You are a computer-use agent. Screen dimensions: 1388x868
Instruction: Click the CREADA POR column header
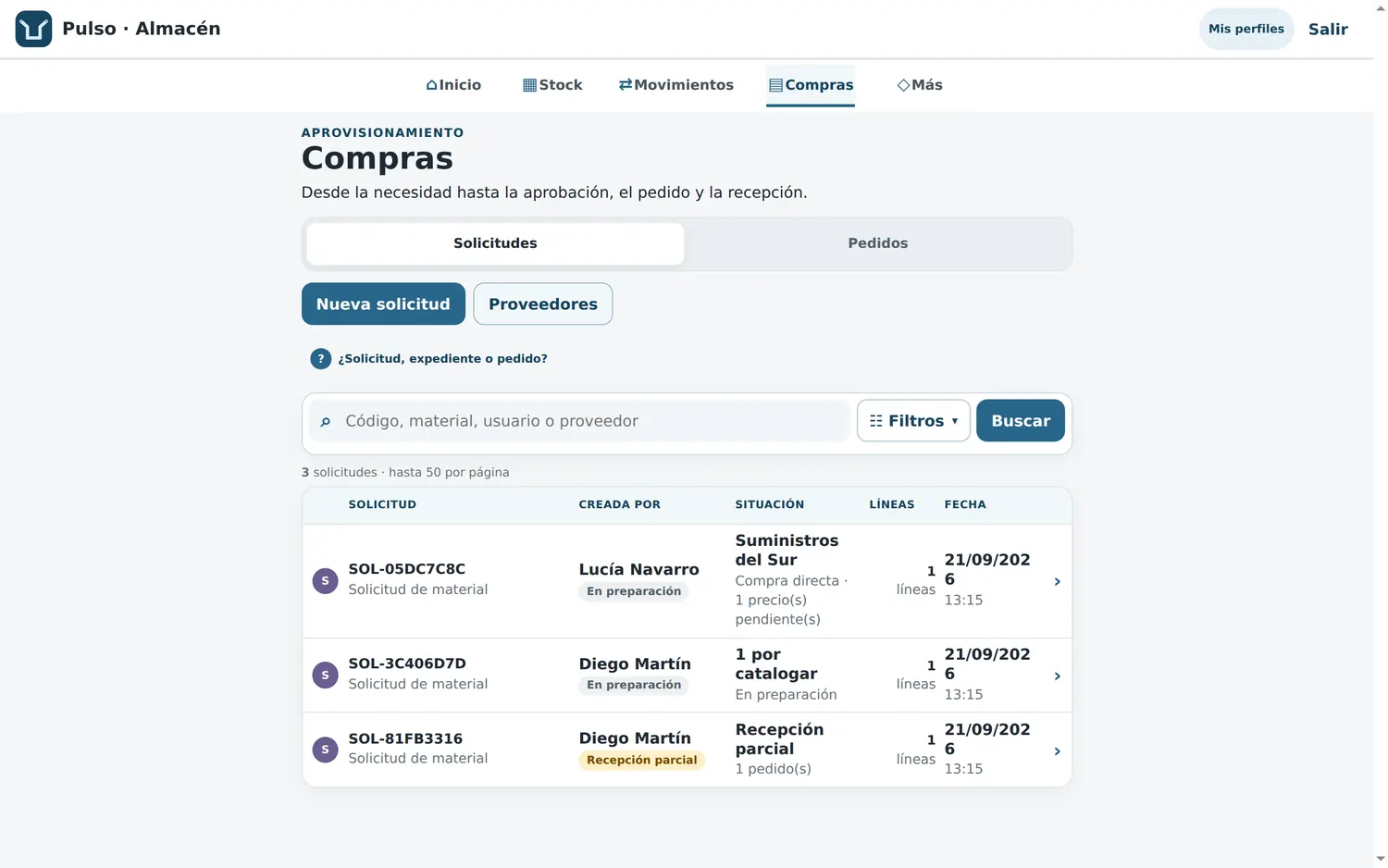(619, 504)
